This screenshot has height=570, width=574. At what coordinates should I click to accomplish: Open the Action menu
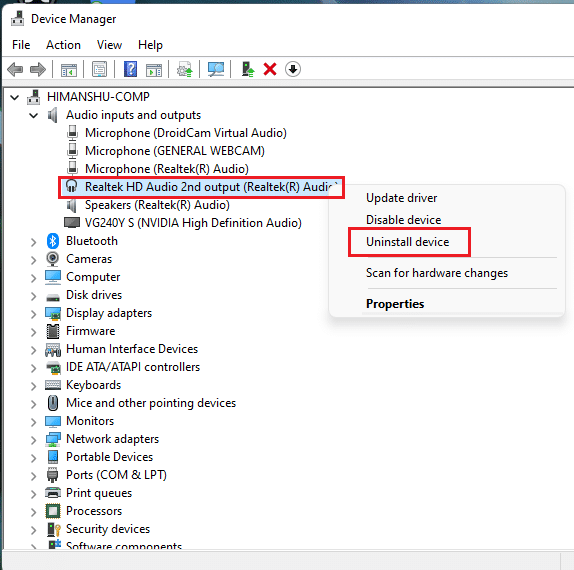click(x=63, y=45)
